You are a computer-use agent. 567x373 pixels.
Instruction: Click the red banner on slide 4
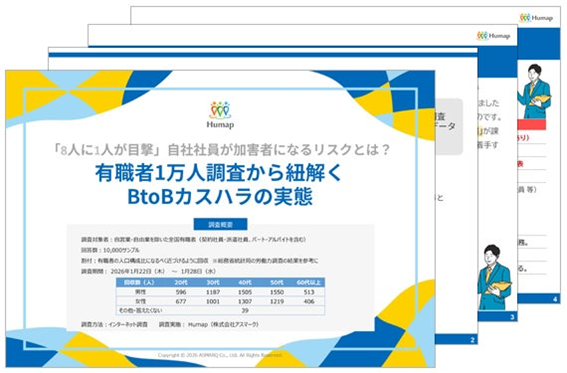(x=532, y=125)
